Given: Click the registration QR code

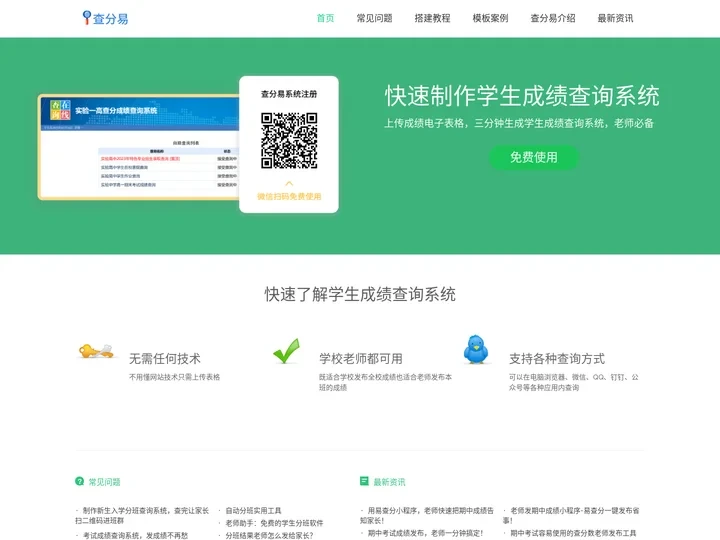Looking at the screenshot, I should [x=289, y=141].
